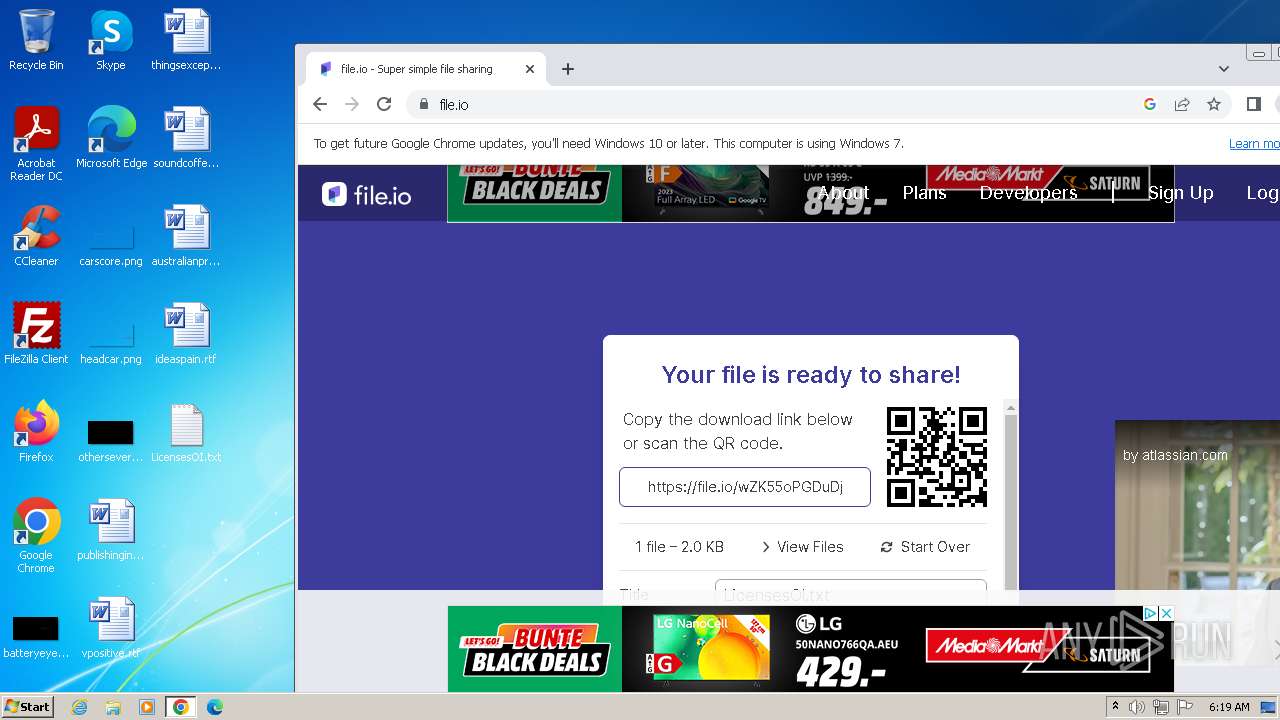Click the file.io logo

pos(366,194)
